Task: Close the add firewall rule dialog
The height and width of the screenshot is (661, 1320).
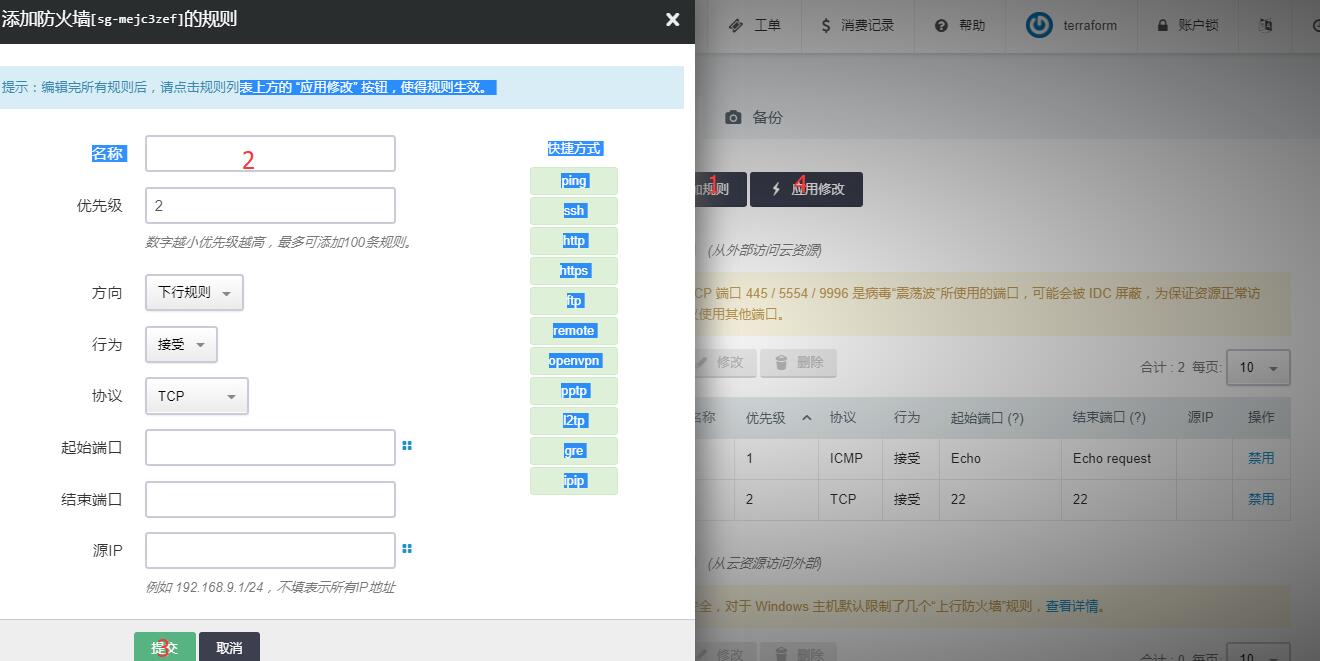Action: pos(672,20)
